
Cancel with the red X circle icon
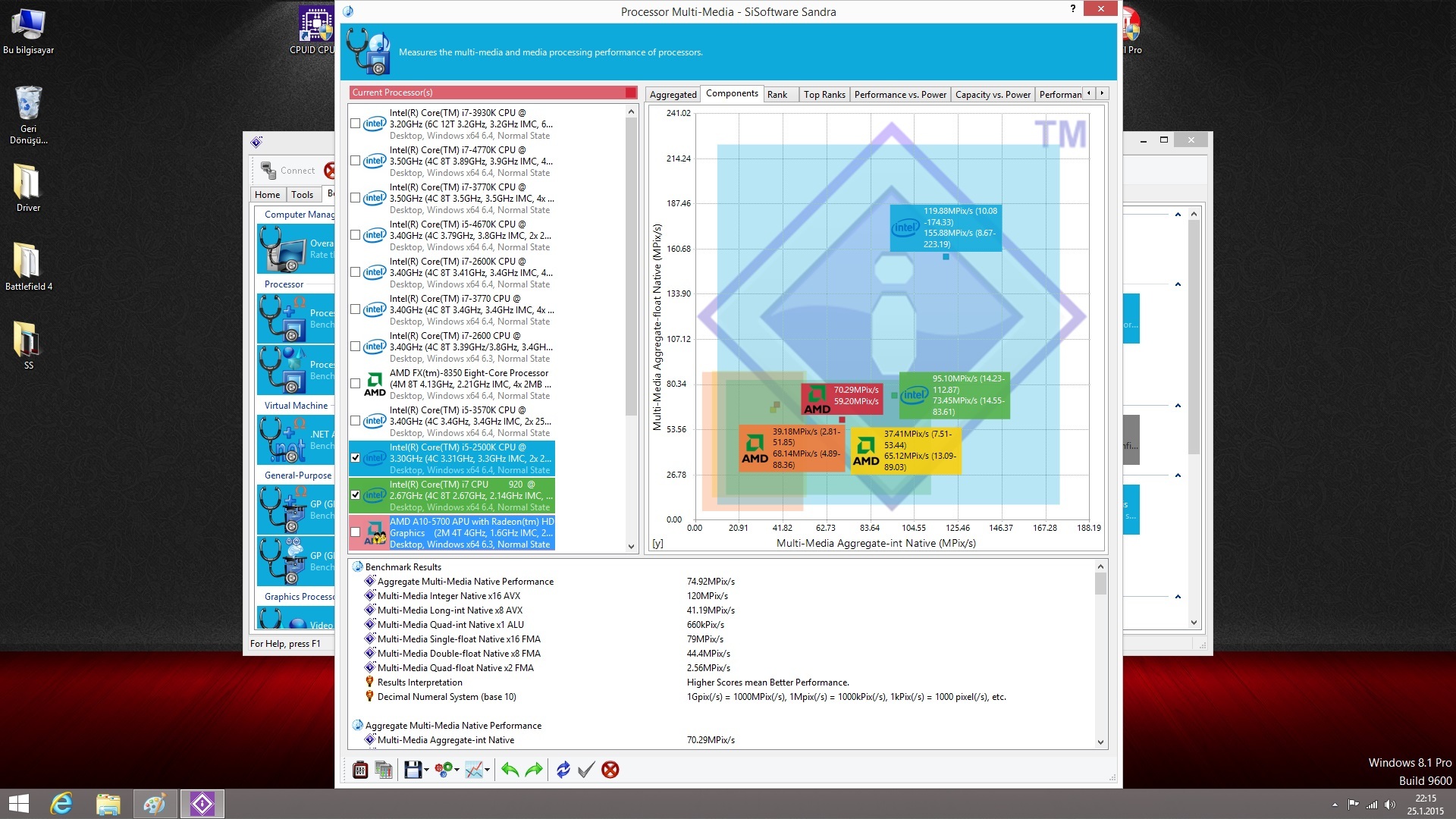[610, 770]
